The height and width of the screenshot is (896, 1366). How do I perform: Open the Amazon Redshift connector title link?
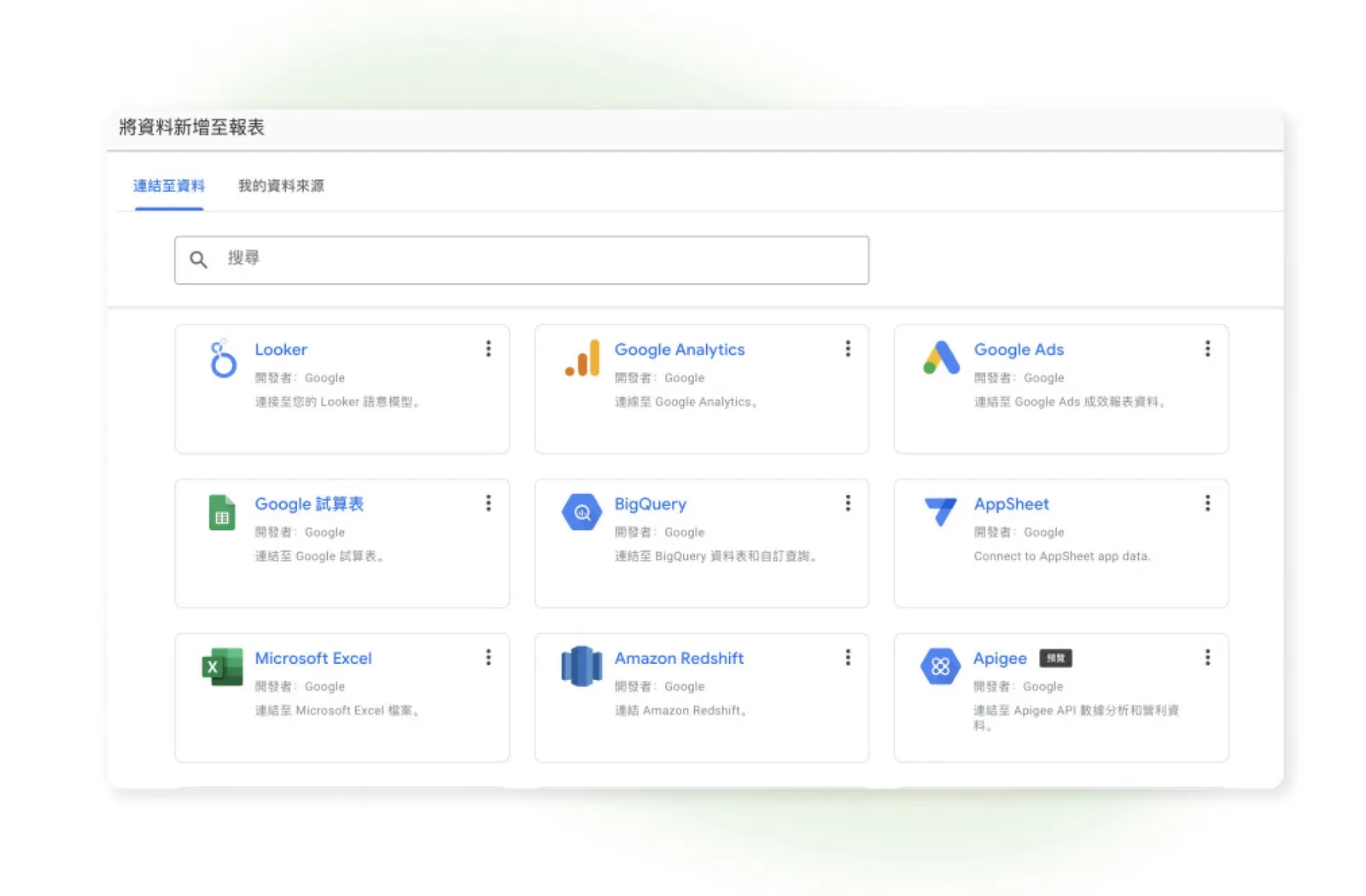click(x=679, y=659)
